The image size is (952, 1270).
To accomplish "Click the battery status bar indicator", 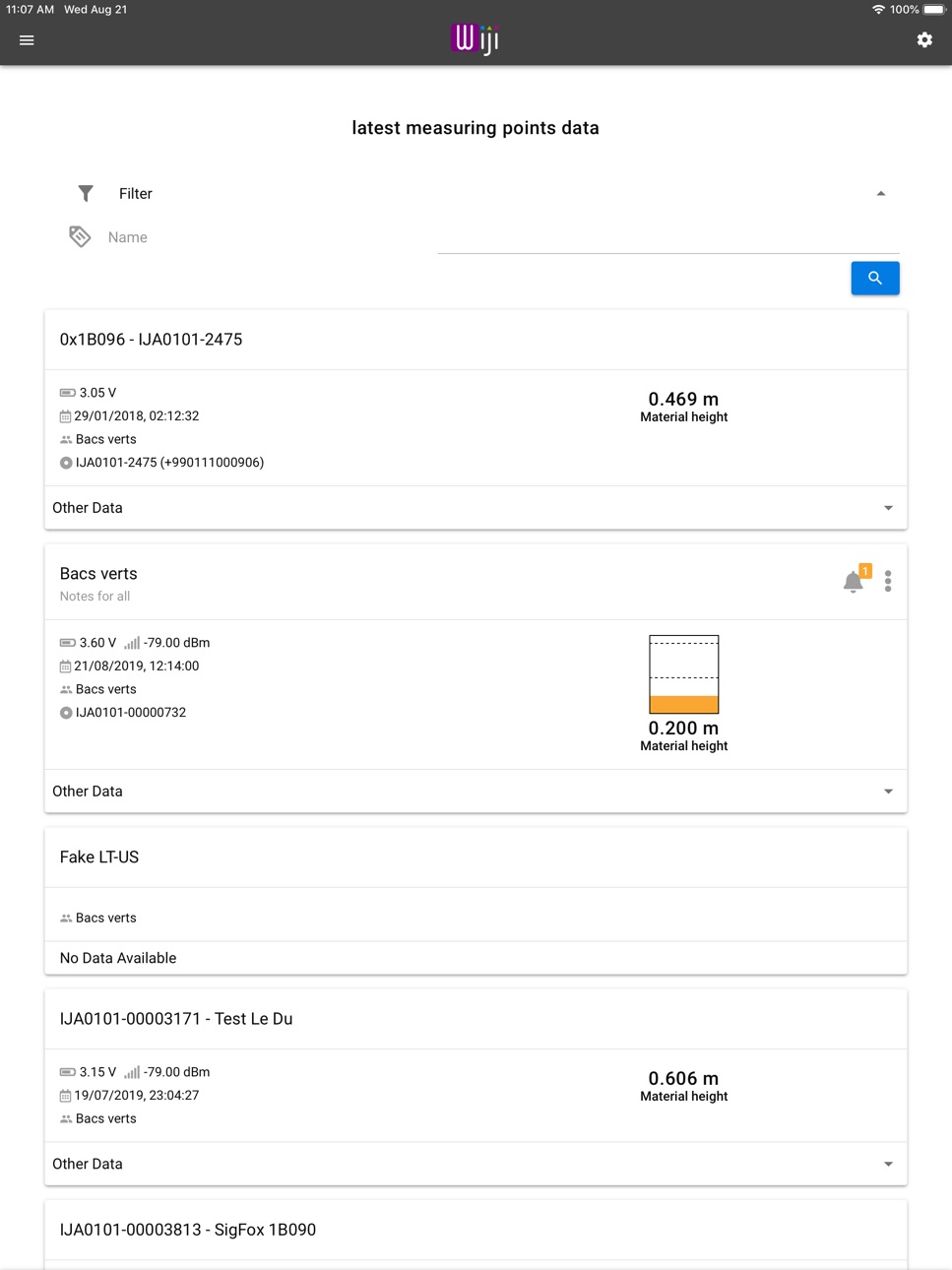I will [934, 9].
